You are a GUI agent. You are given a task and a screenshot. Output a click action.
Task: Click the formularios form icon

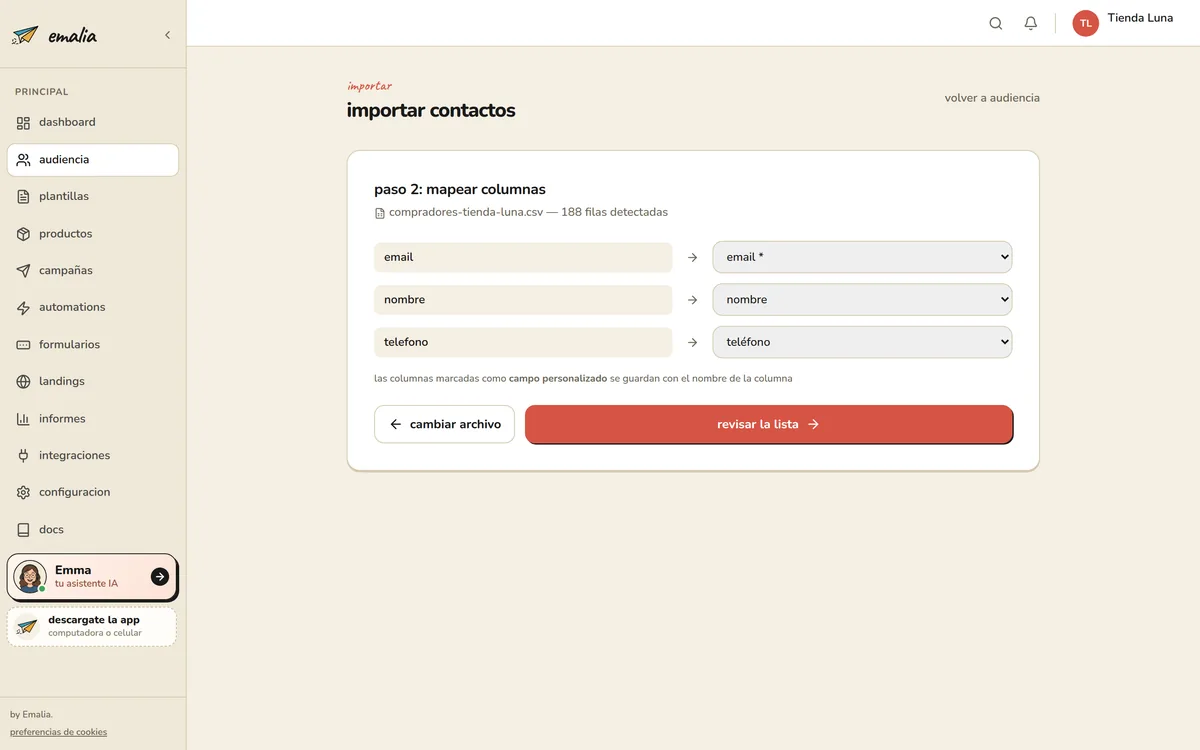click(x=23, y=345)
